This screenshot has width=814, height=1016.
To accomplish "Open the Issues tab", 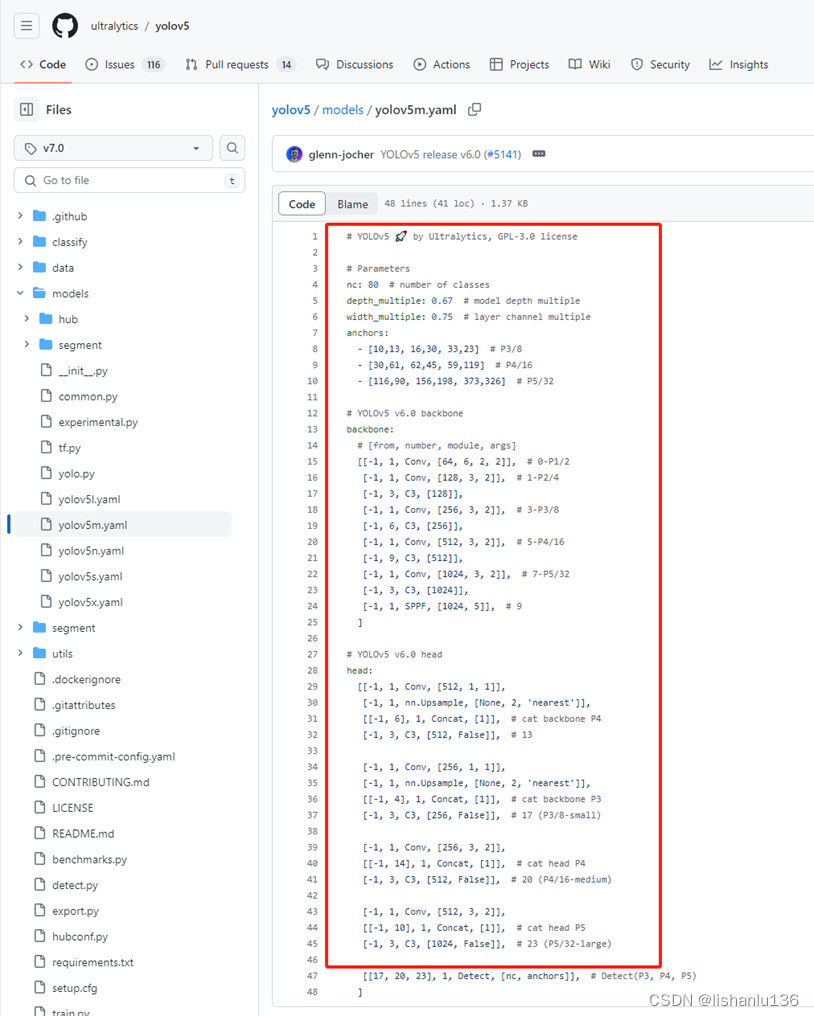I will 125,64.
